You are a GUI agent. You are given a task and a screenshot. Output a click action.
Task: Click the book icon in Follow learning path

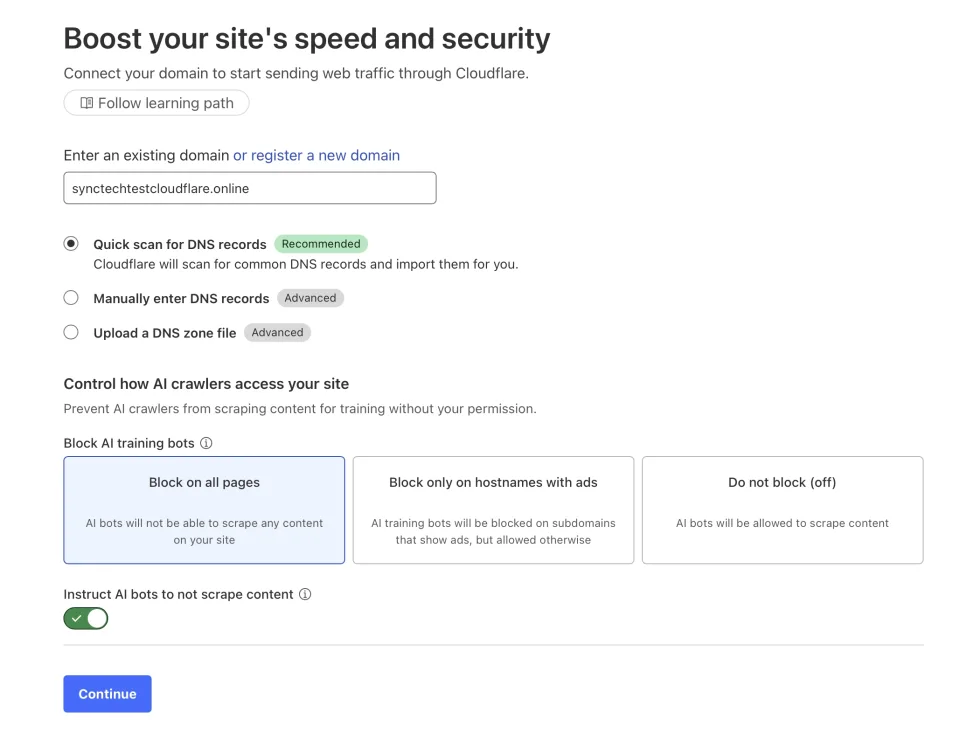[x=87, y=103]
